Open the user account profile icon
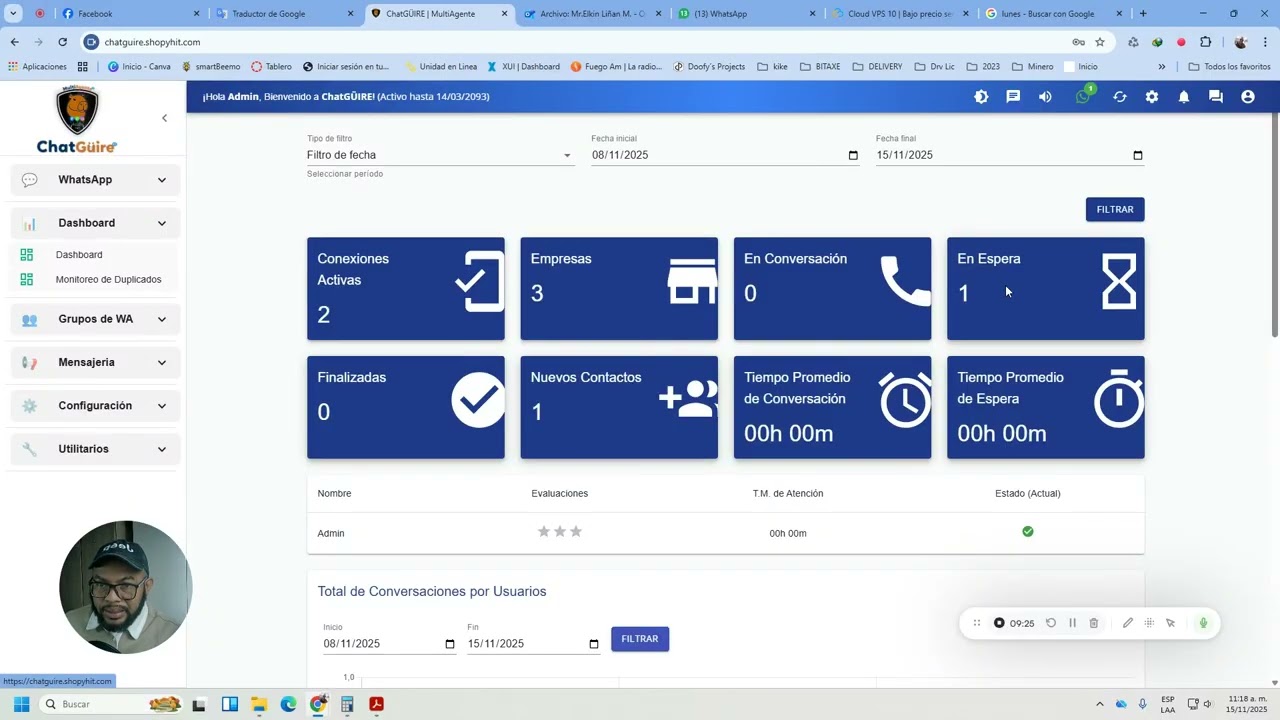The image size is (1280, 720). 1248,97
